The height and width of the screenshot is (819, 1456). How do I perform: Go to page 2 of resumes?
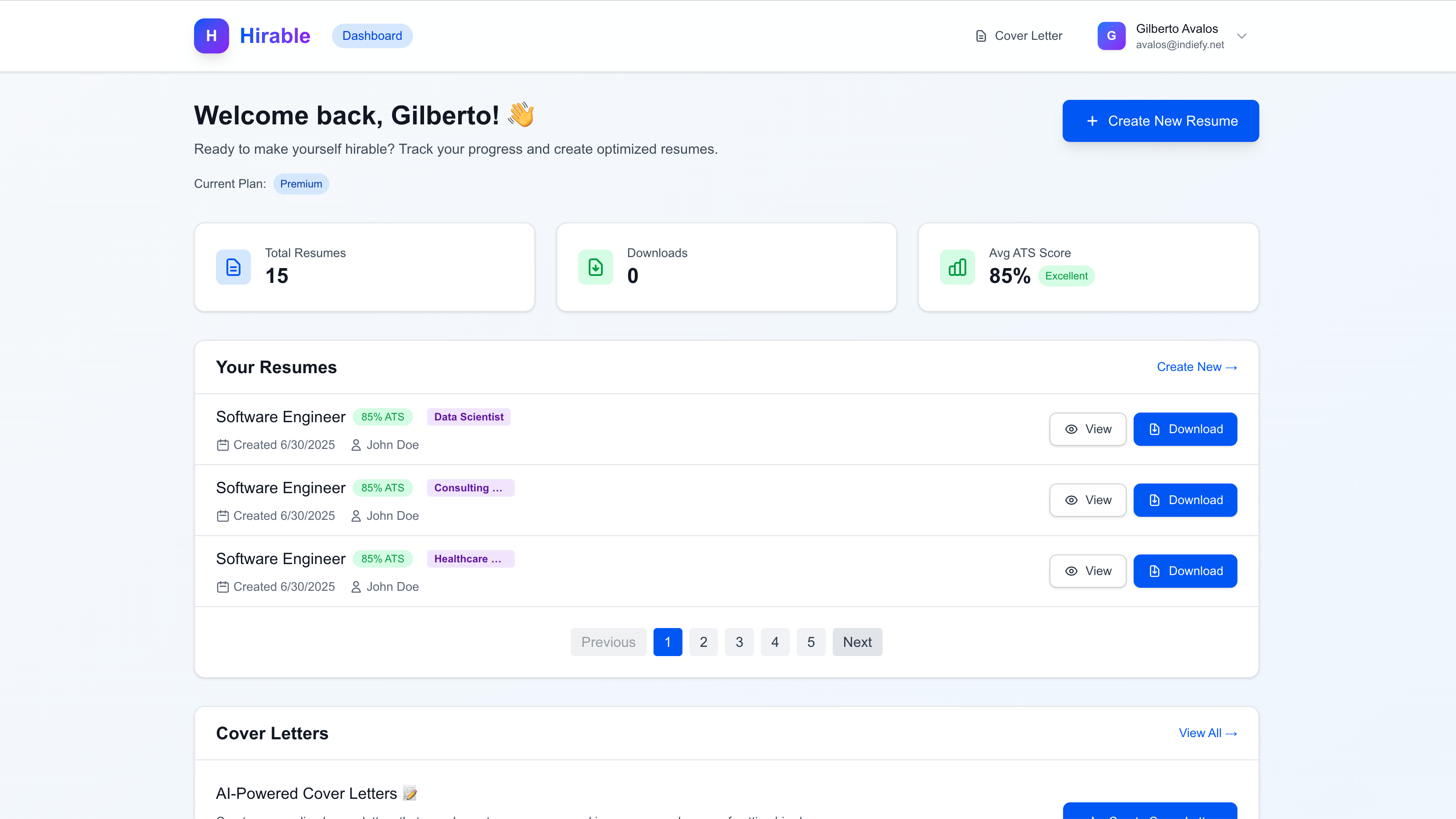point(703,642)
